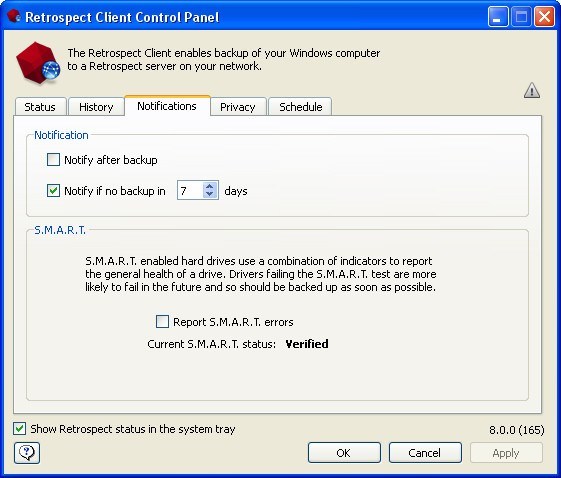
Task: Click the days number field showing 7
Action: coord(190,190)
